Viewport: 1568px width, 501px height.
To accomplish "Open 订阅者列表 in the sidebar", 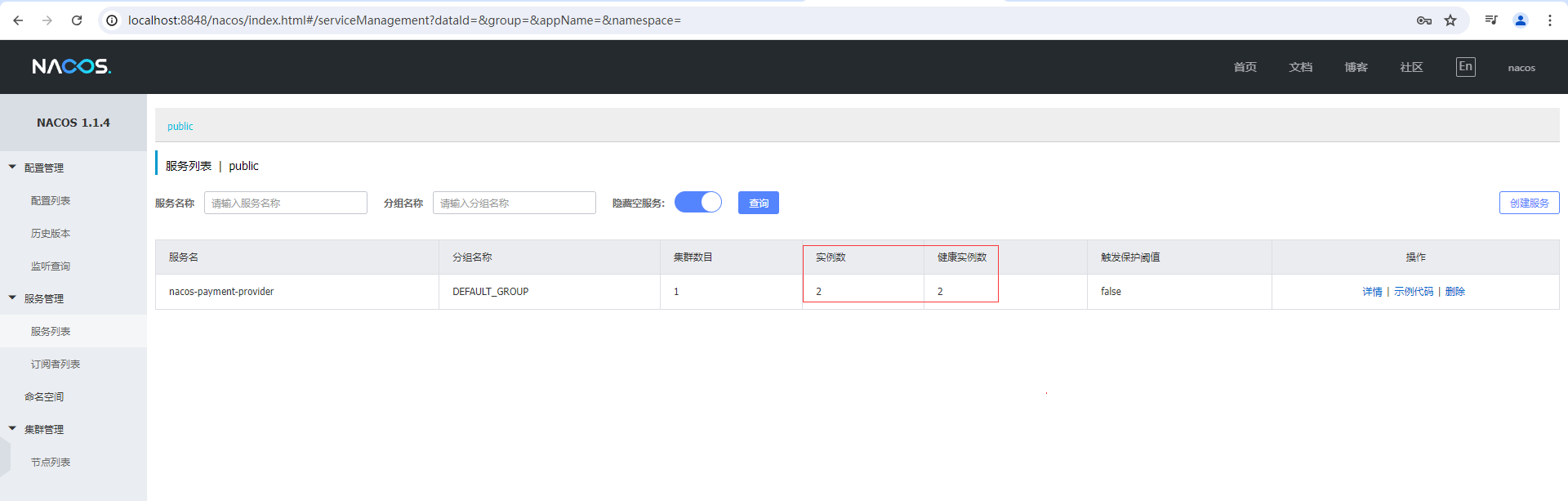I will click(x=56, y=364).
